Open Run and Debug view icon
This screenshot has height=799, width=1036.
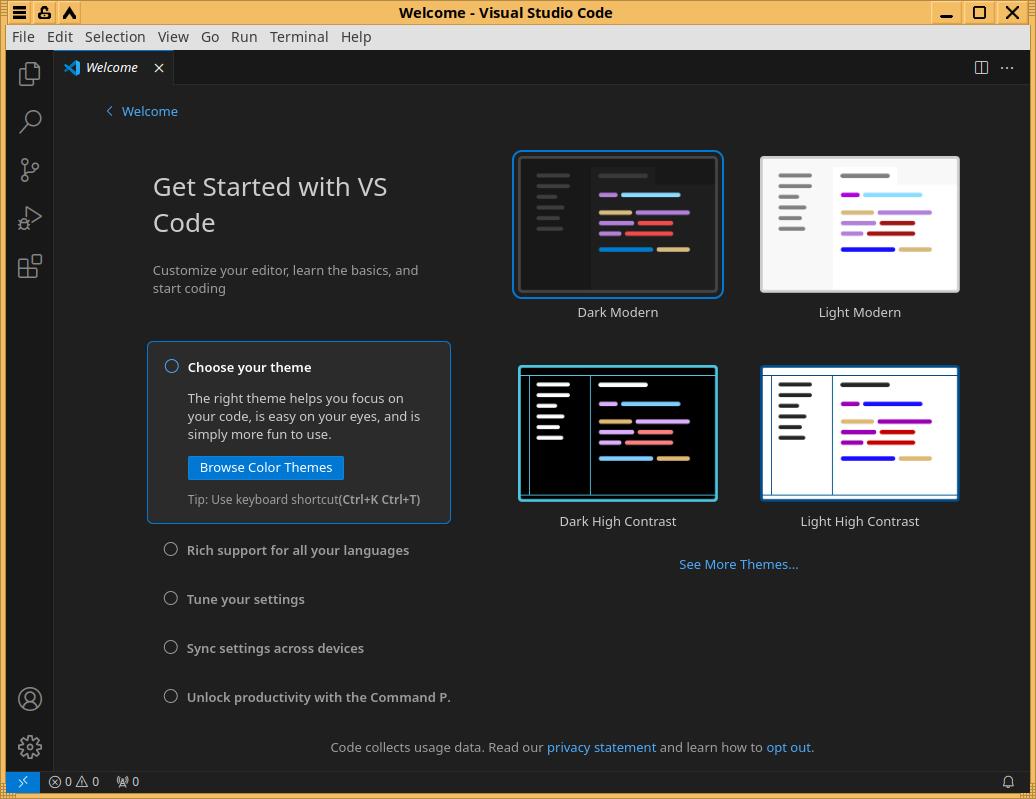click(30, 218)
